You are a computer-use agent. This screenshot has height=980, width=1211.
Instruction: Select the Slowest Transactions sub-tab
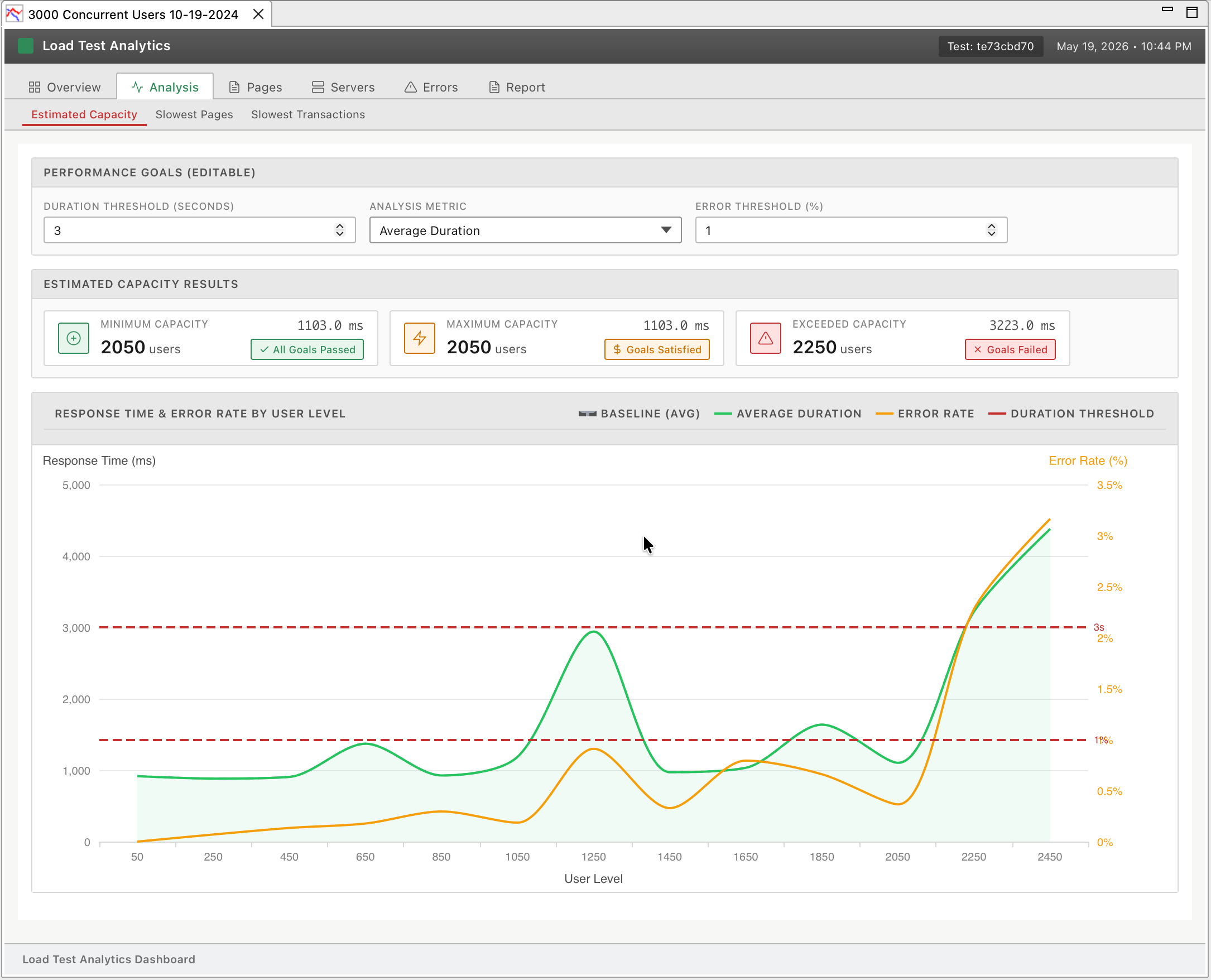pos(307,114)
